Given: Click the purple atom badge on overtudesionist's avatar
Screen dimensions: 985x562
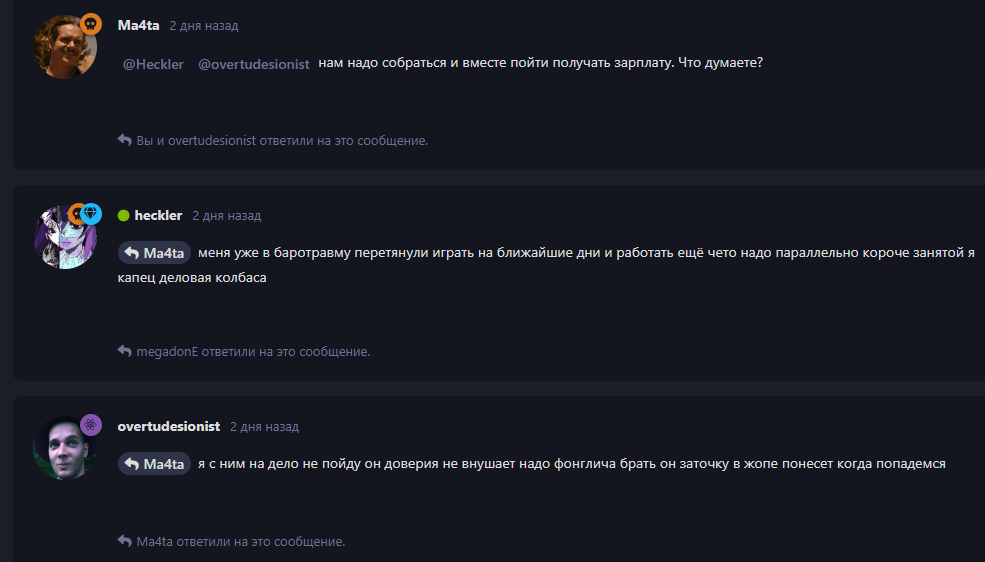Looking at the screenshot, I should tap(91, 425).
